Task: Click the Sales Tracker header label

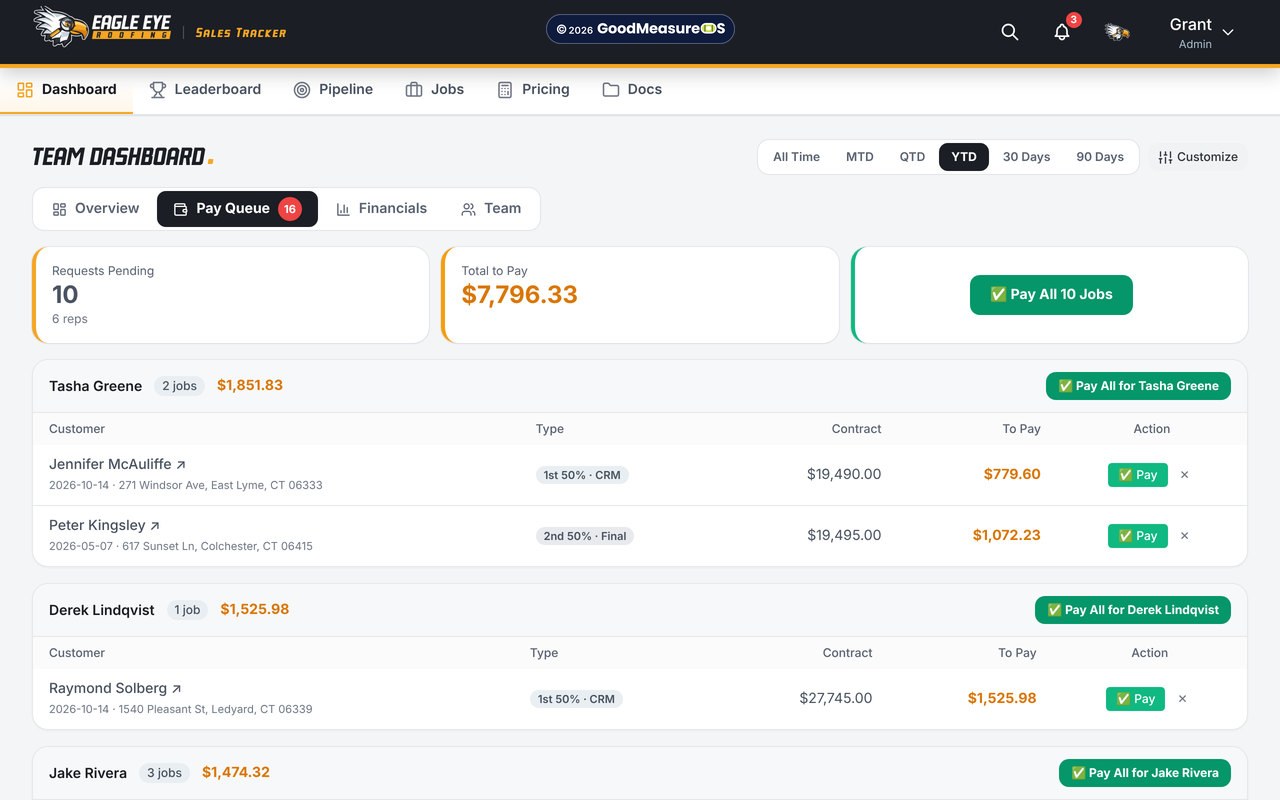Action: 241,33
